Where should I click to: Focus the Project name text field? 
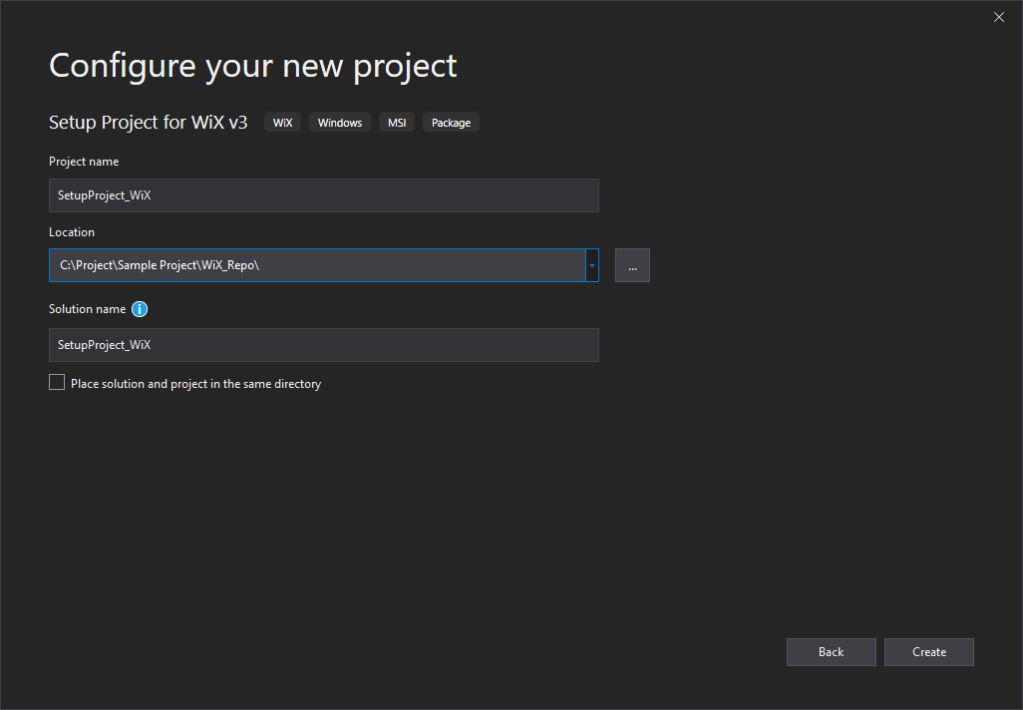[323, 195]
